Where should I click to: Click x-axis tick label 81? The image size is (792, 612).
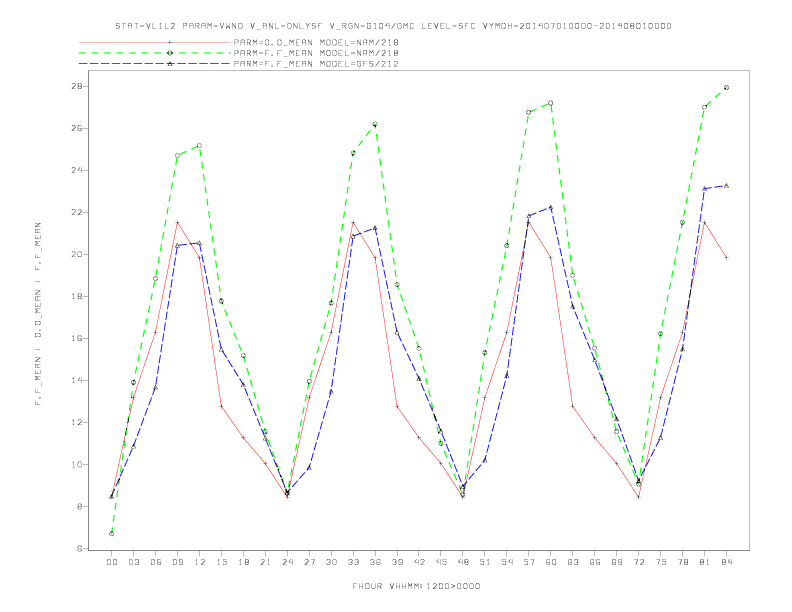coord(705,562)
